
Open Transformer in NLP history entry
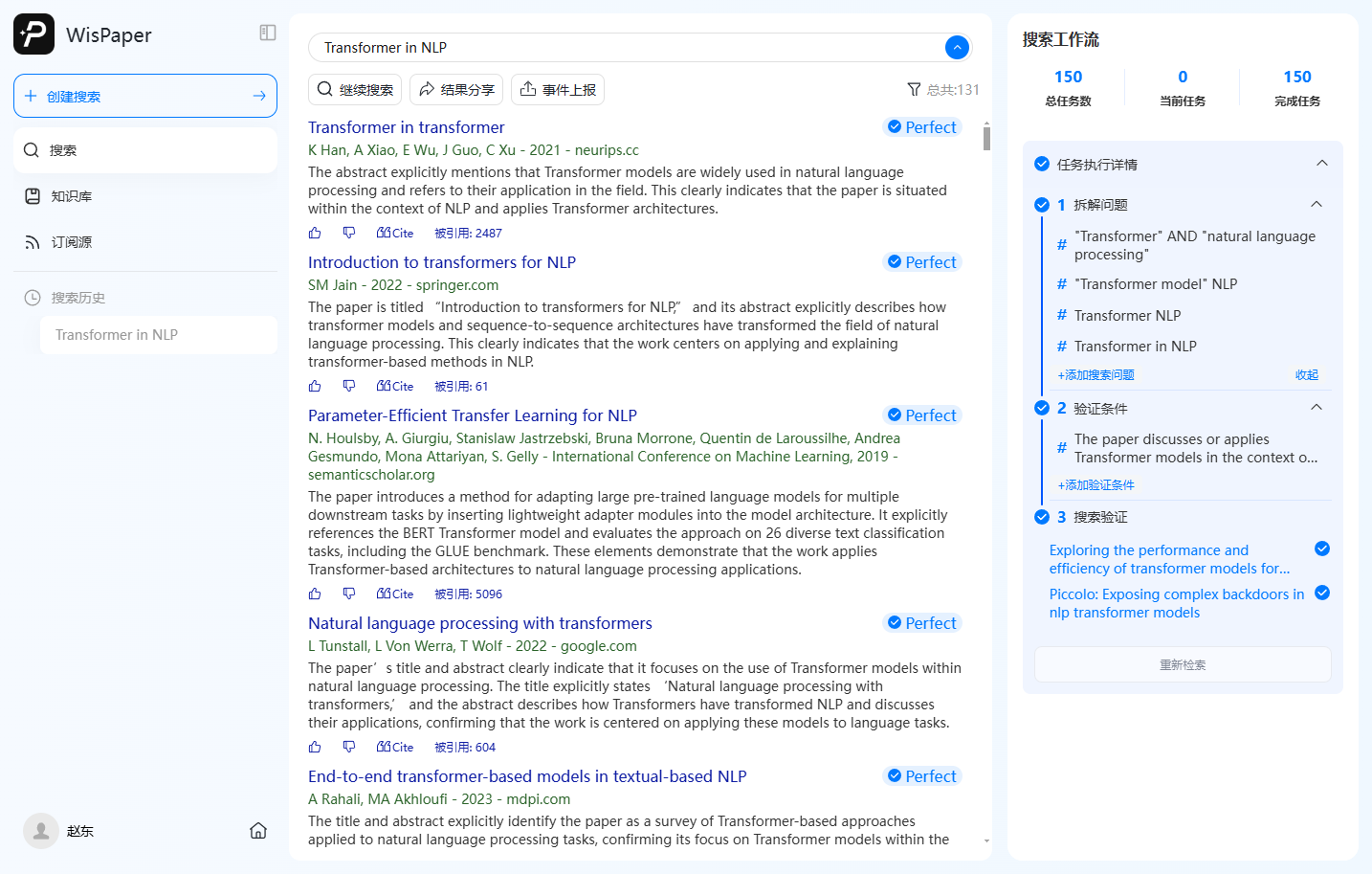tap(159, 335)
